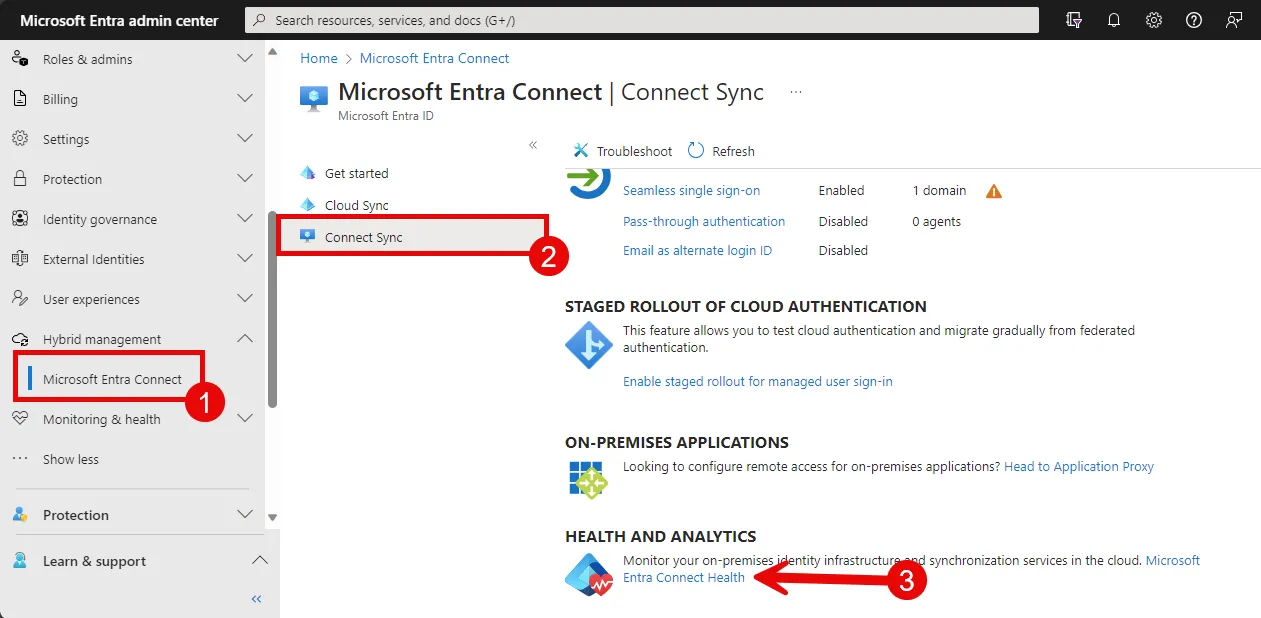Screen dimensions: 1261x618
Task: Expand External Identities chevron
Action: pyautogui.click(x=245, y=259)
